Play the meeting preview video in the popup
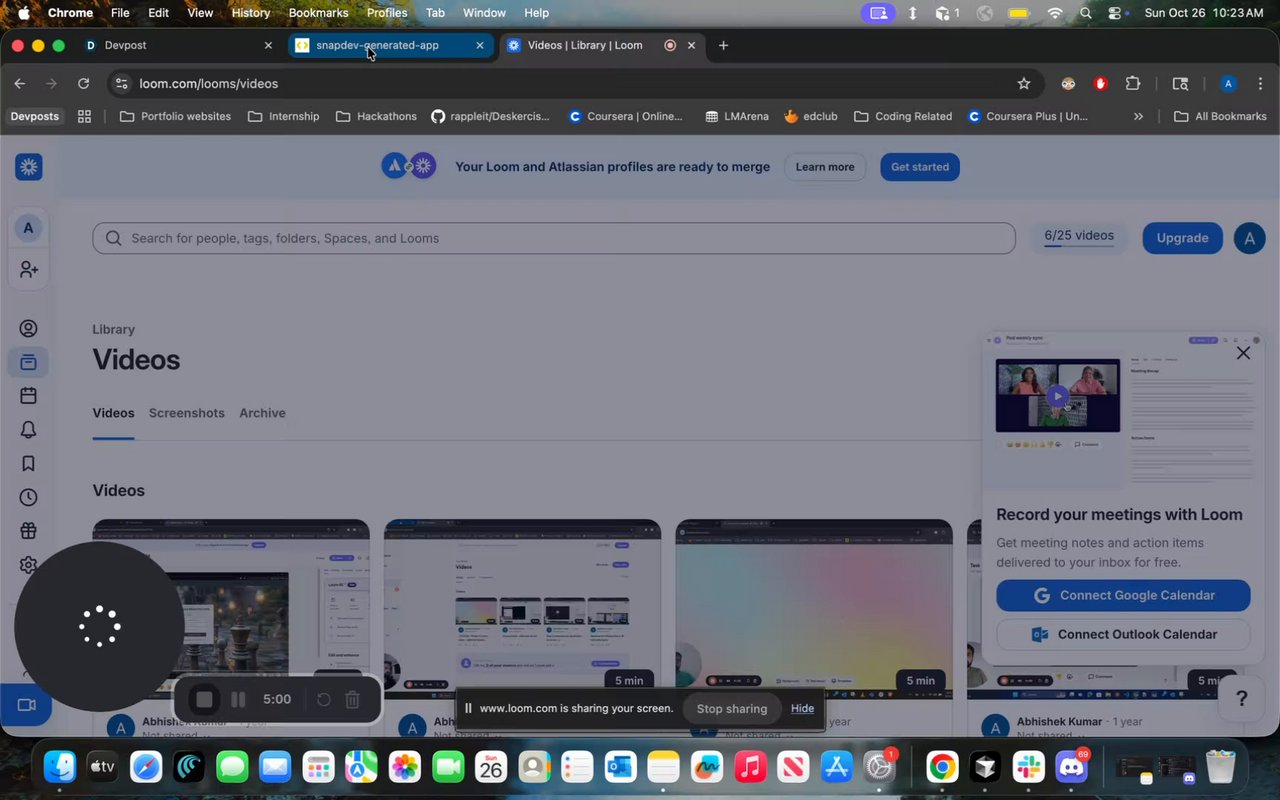 (1057, 396)
